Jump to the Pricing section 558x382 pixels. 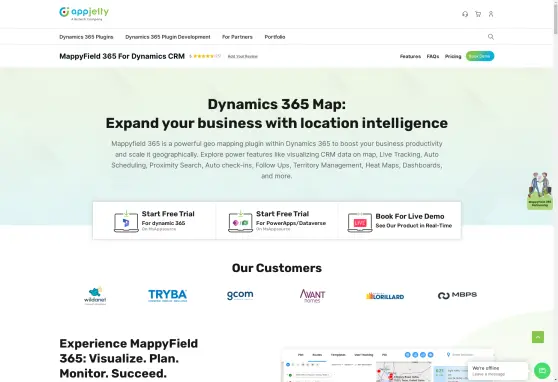453,56
